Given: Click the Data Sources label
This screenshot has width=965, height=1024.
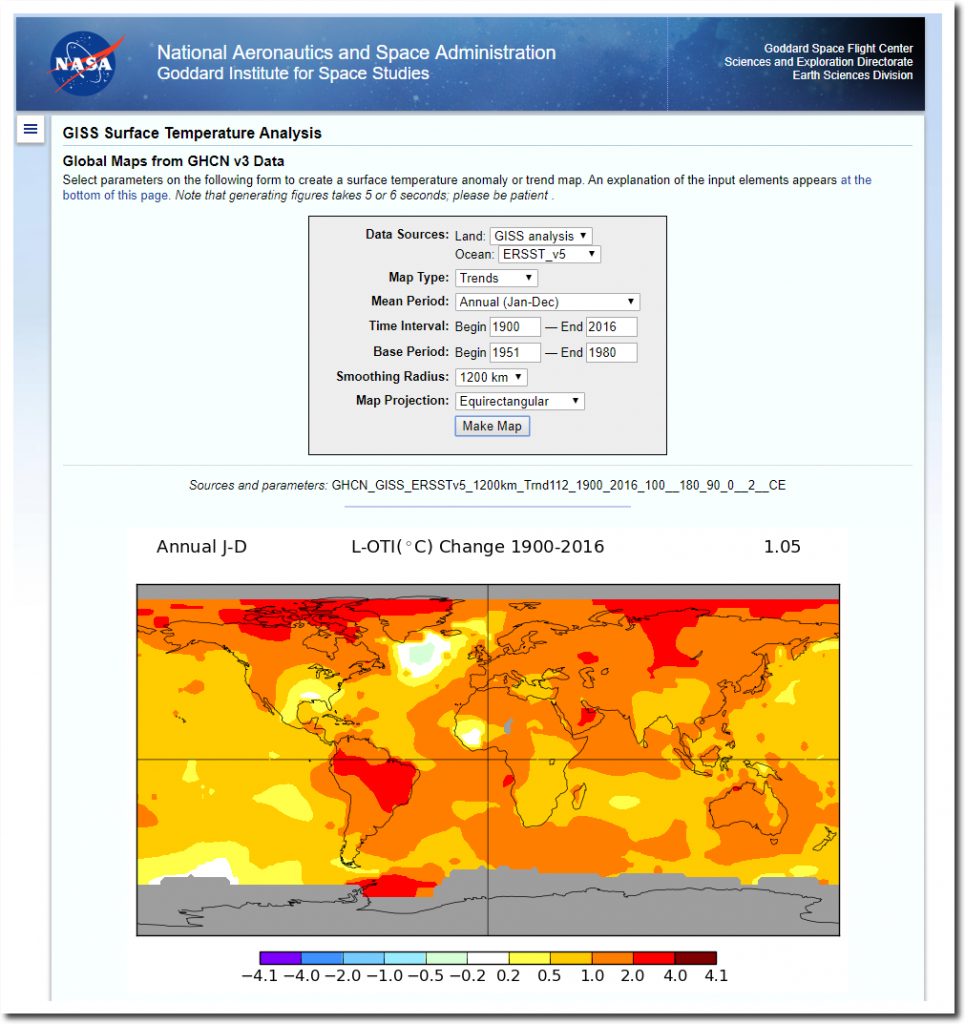Looking at the screenshot, I should 407,234.
